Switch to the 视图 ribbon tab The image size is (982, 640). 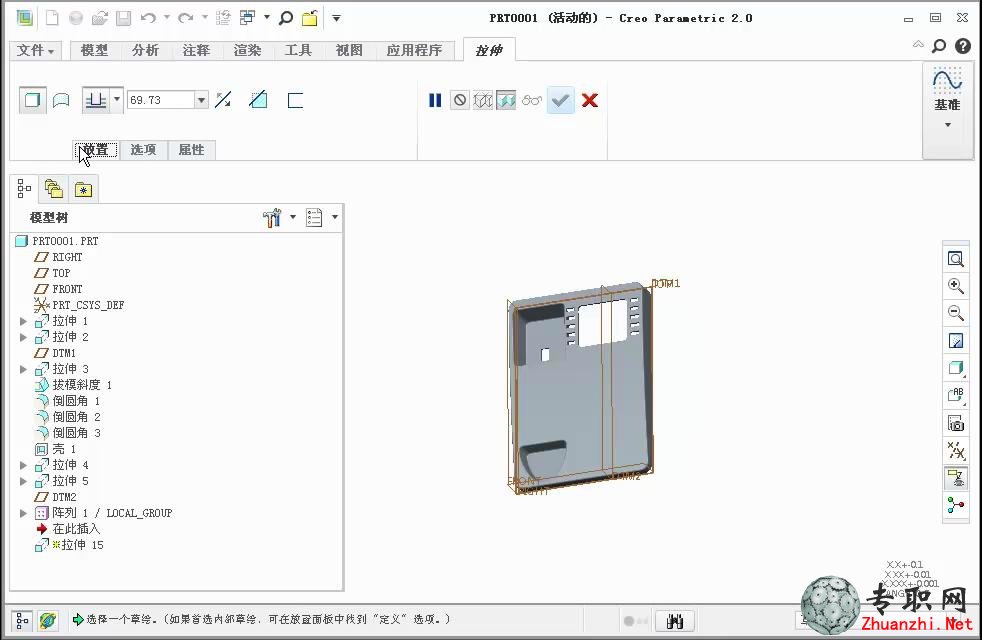click(349, 50)
